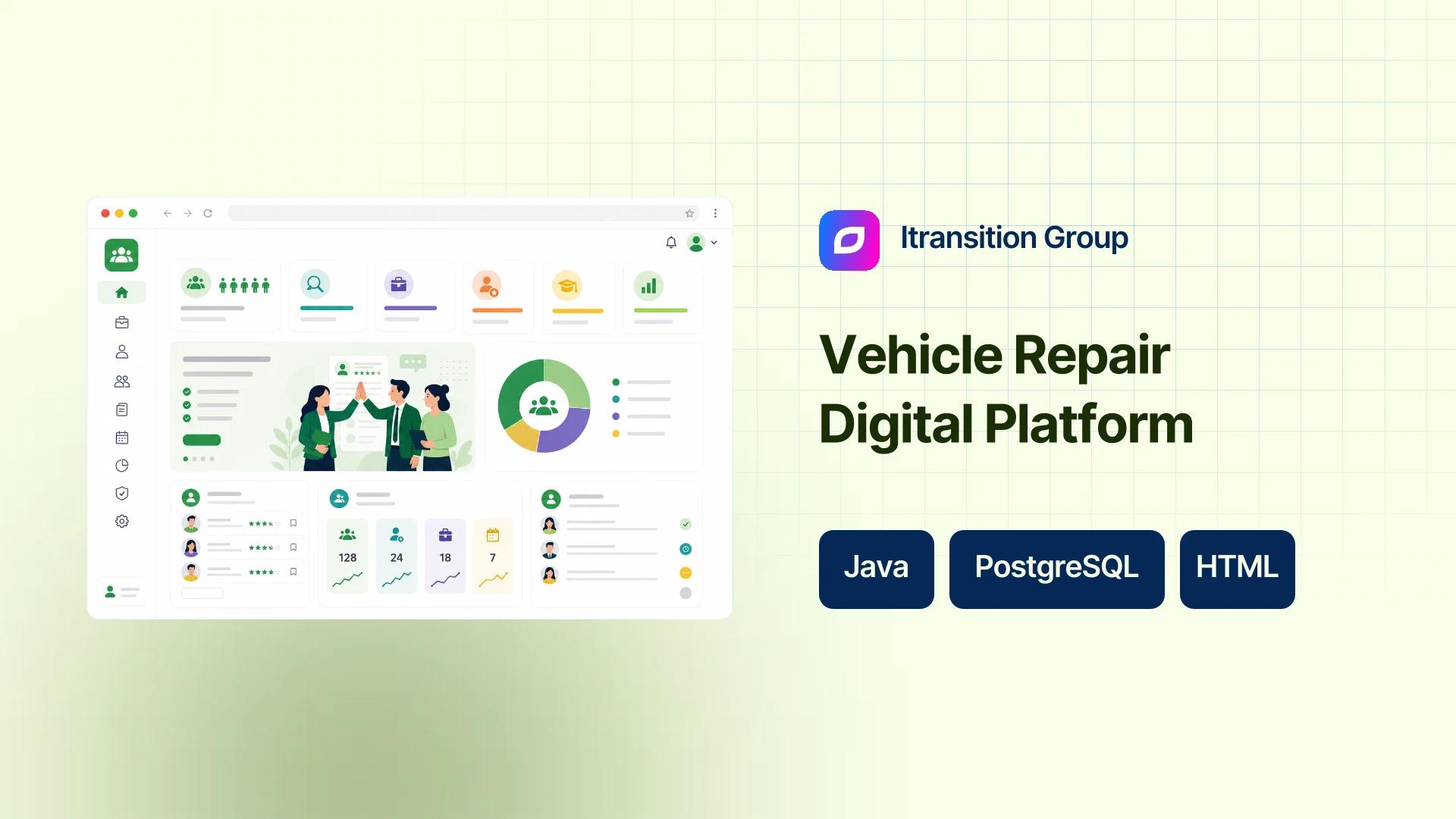Open the 7 calendar metric tile
The image size is (1456, 819).
[x=493, y=556]
